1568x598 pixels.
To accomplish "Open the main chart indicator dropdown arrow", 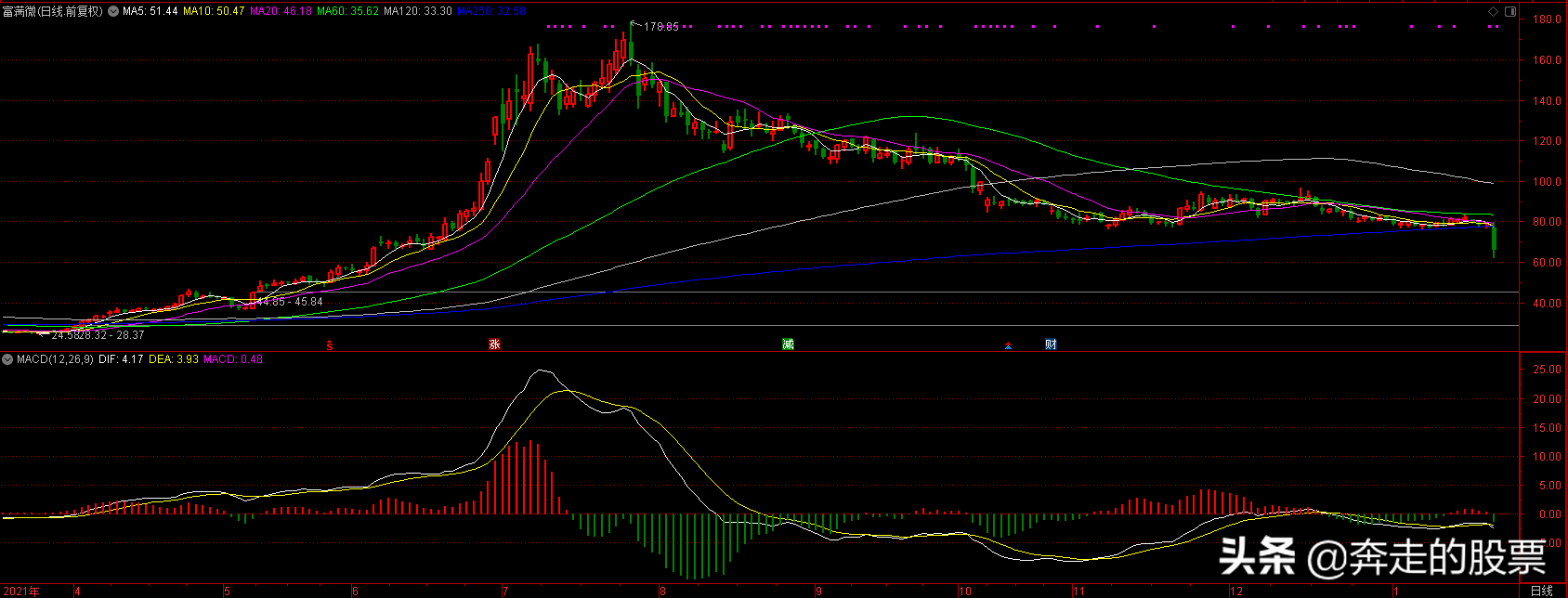I will pyautogui.click(x=113, y=11).
